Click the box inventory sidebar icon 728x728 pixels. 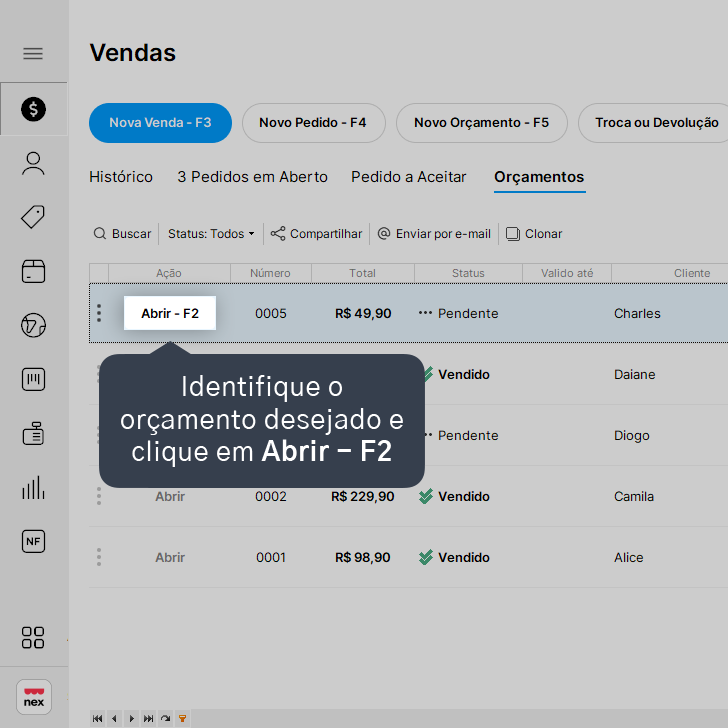coord(33,271)
